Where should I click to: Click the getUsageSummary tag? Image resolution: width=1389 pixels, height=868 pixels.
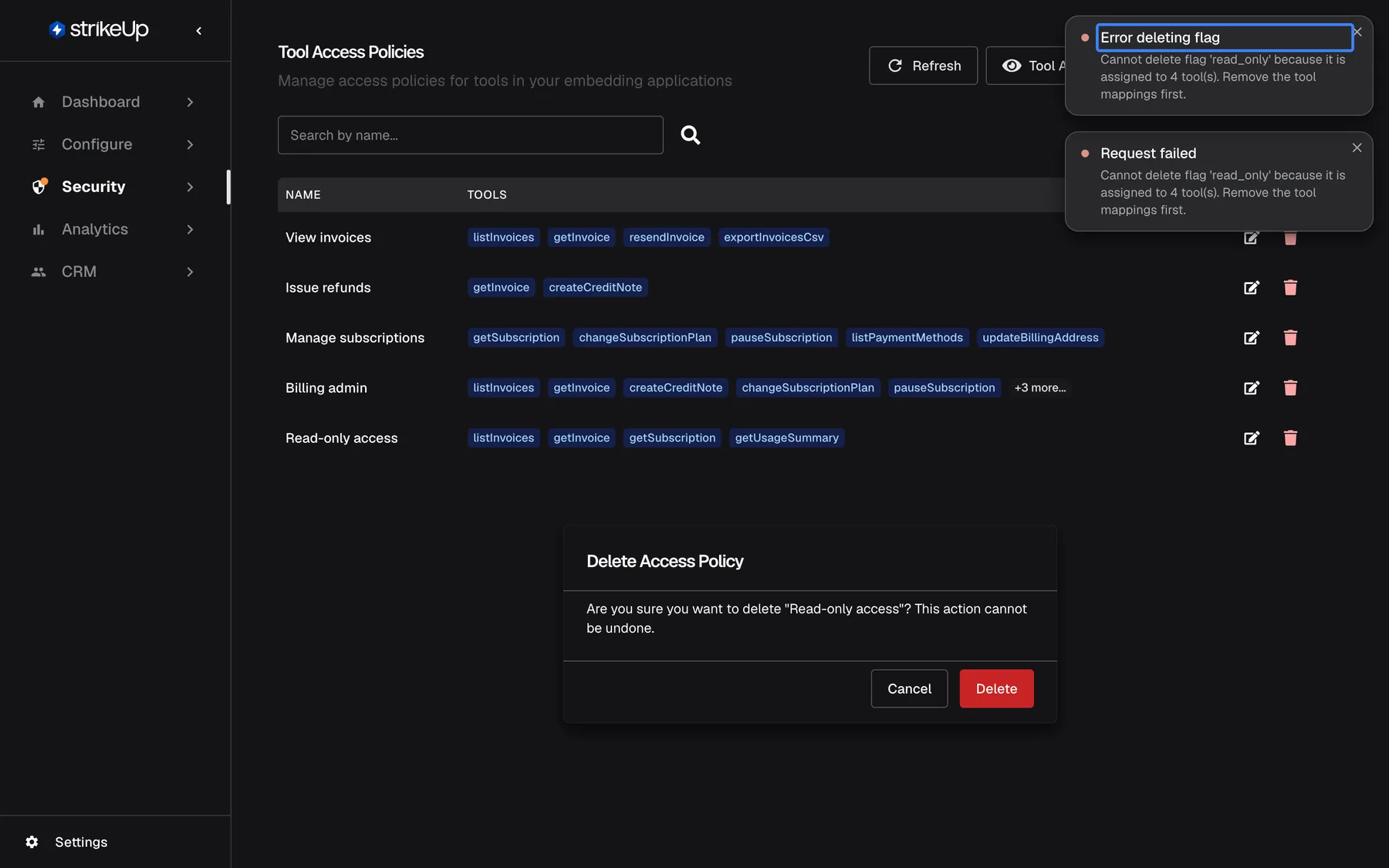(786, 438)
